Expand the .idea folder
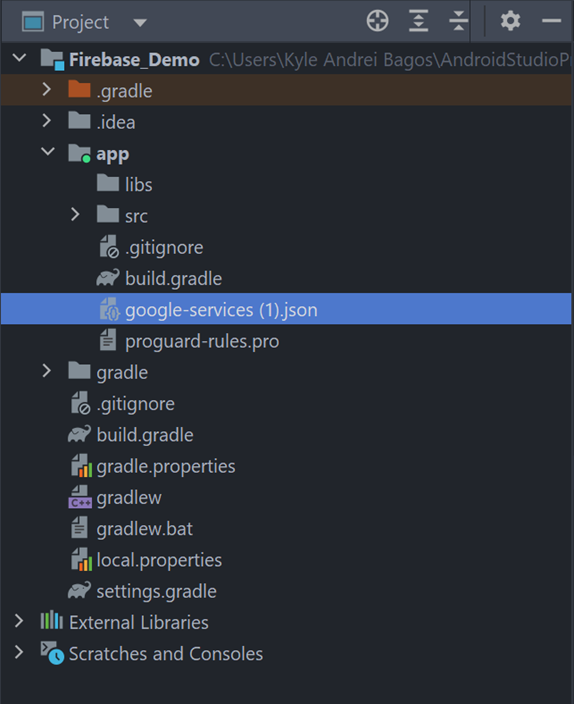The image size is (574, 704). click(47, 120)
